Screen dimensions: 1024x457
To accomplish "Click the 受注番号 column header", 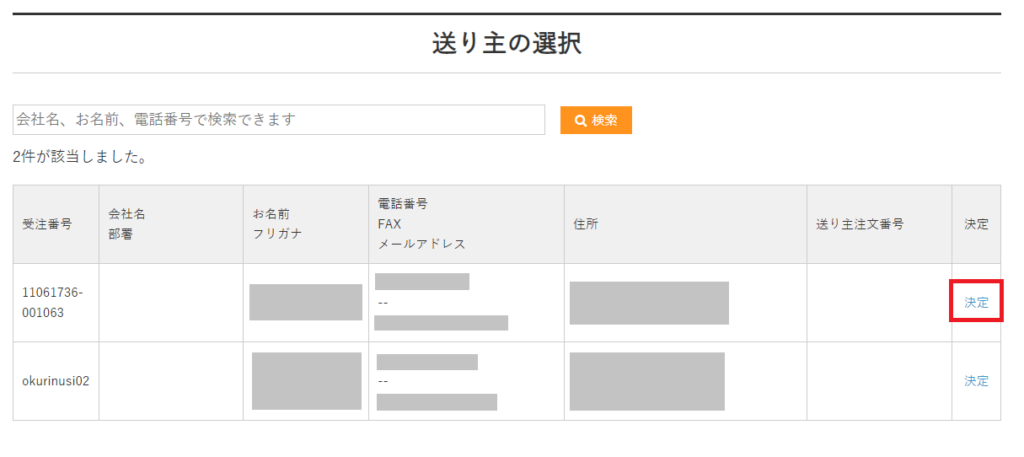I will pos(47,224).
